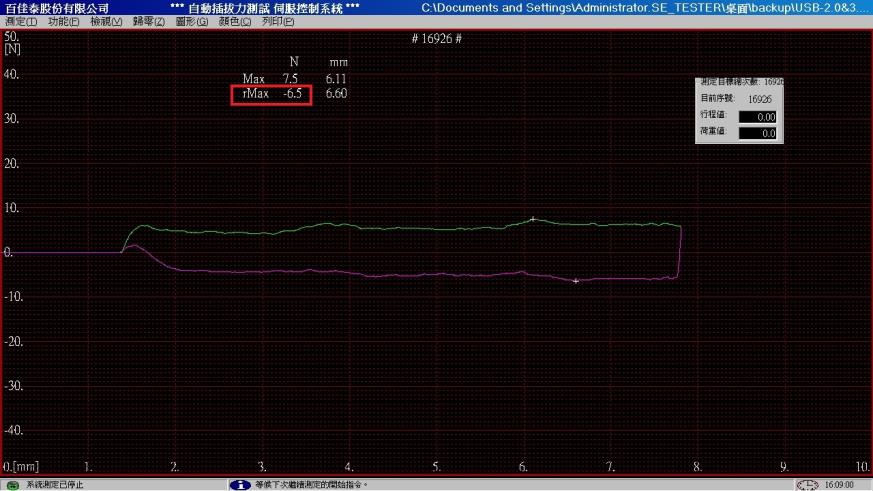This screenshot has height=491, width=873.
Task: Open the 顏色(C) color menu
Action: [234, 22]
